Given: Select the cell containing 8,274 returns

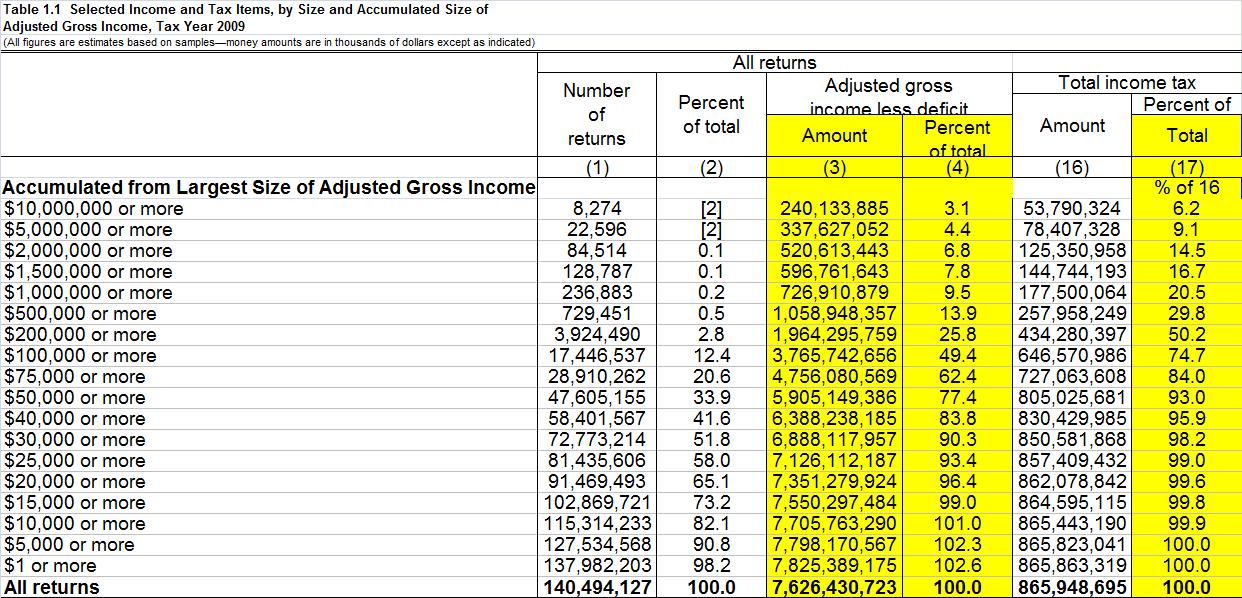Looking at the screenshot, I should pyautogui.click(x=596, y=209).
